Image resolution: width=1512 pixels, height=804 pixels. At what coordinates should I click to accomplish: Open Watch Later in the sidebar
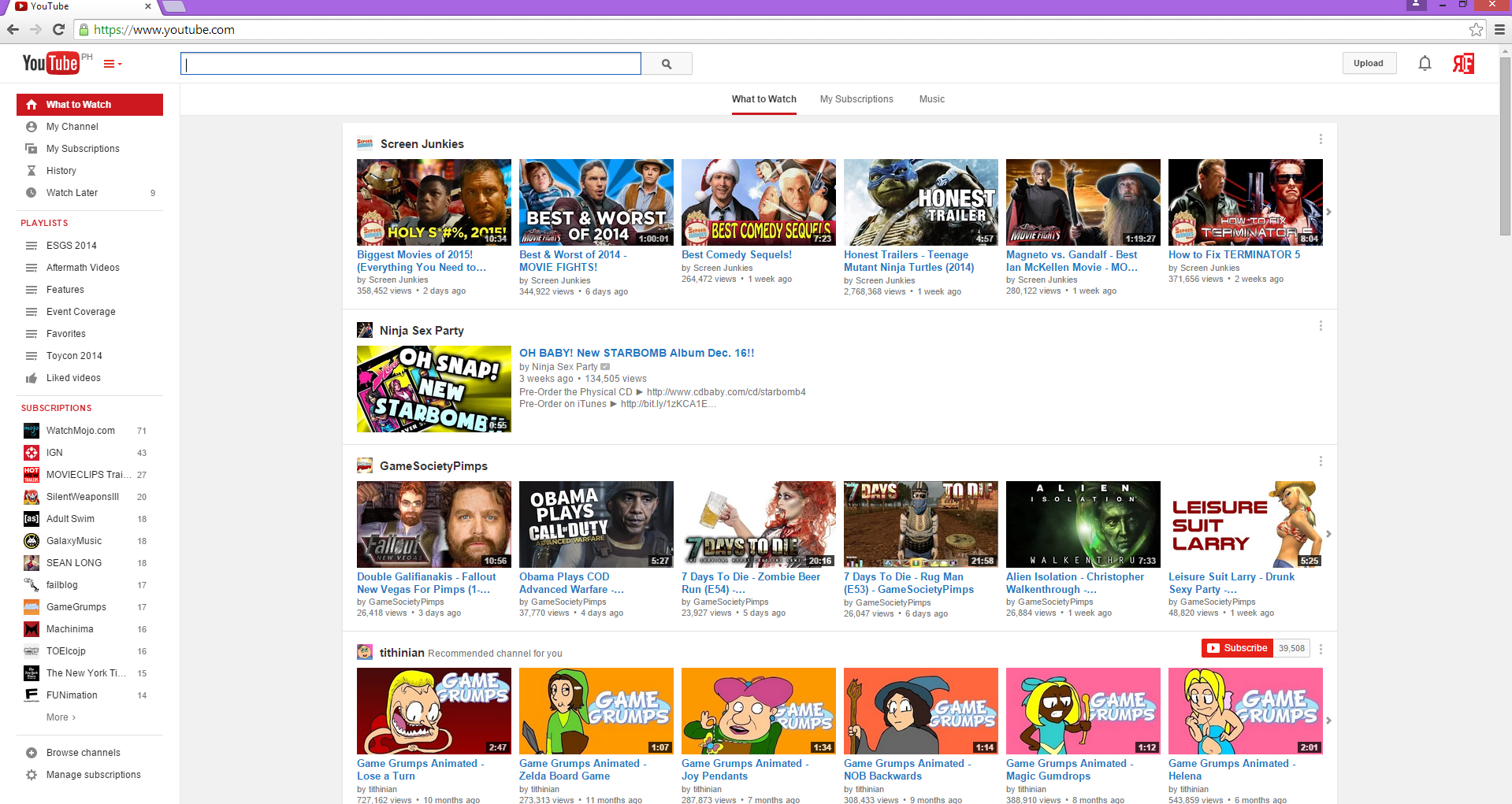72,193
